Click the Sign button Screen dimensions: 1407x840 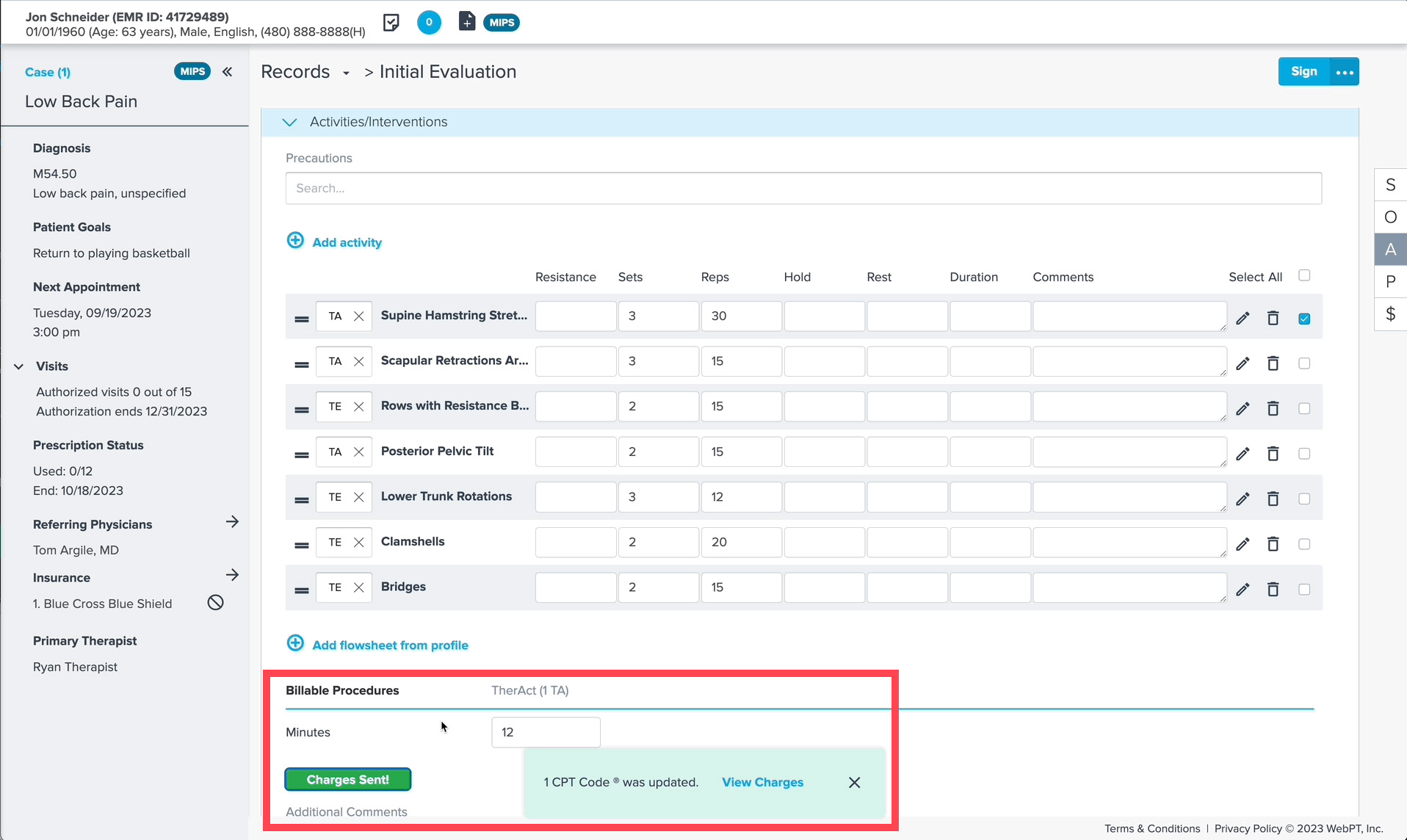tap(1303, 71)
